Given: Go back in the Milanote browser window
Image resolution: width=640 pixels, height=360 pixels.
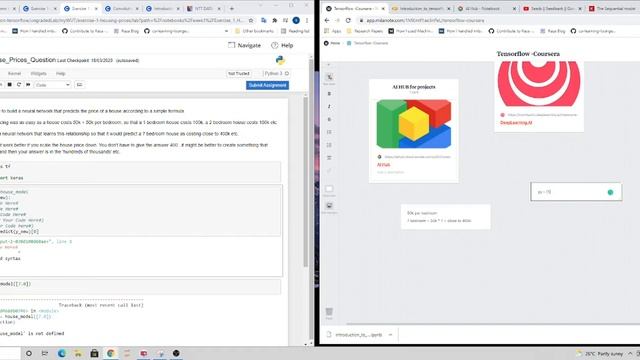Looking at the screenshot, I should click(327, 20).
